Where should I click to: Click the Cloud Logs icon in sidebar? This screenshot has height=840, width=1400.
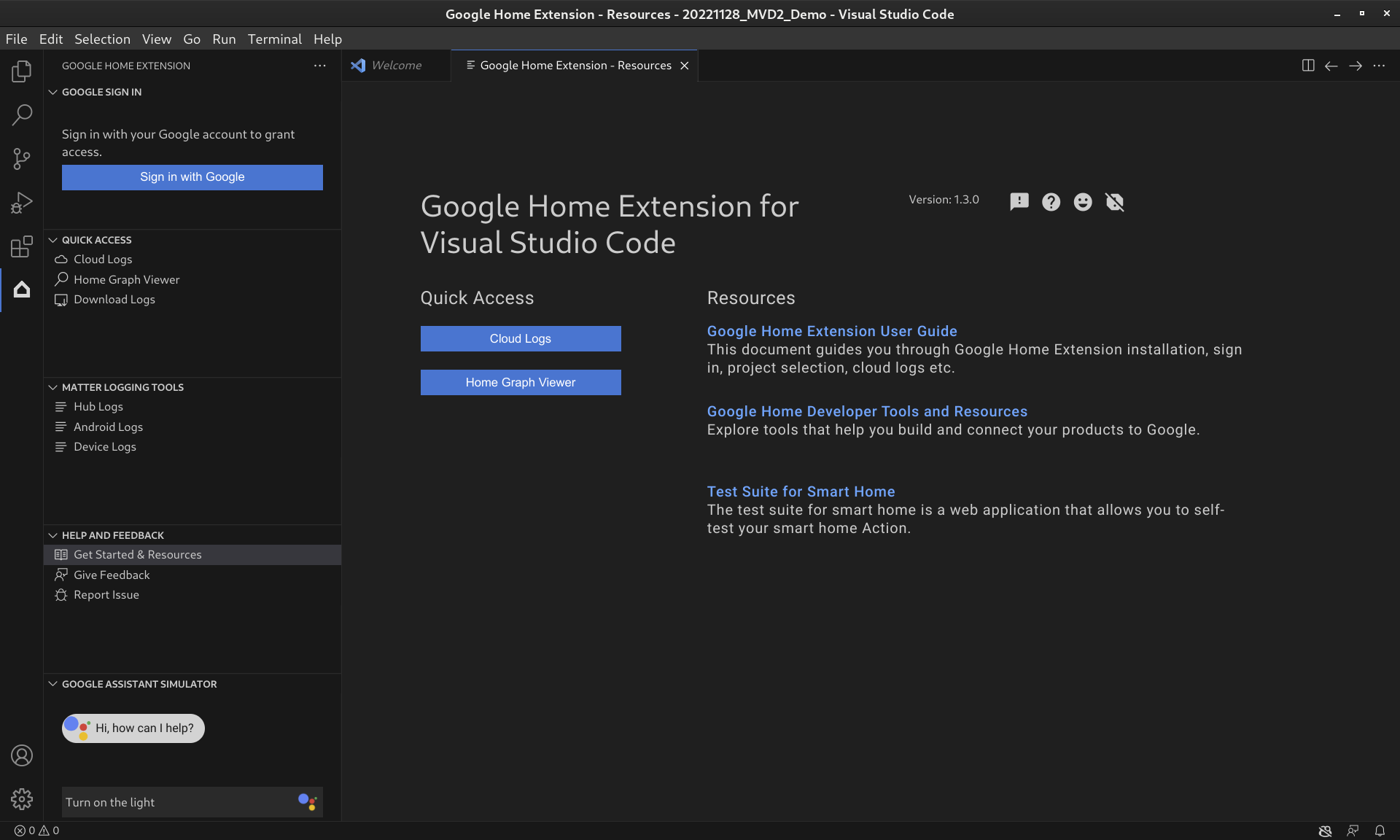click(x=62, y=259)
